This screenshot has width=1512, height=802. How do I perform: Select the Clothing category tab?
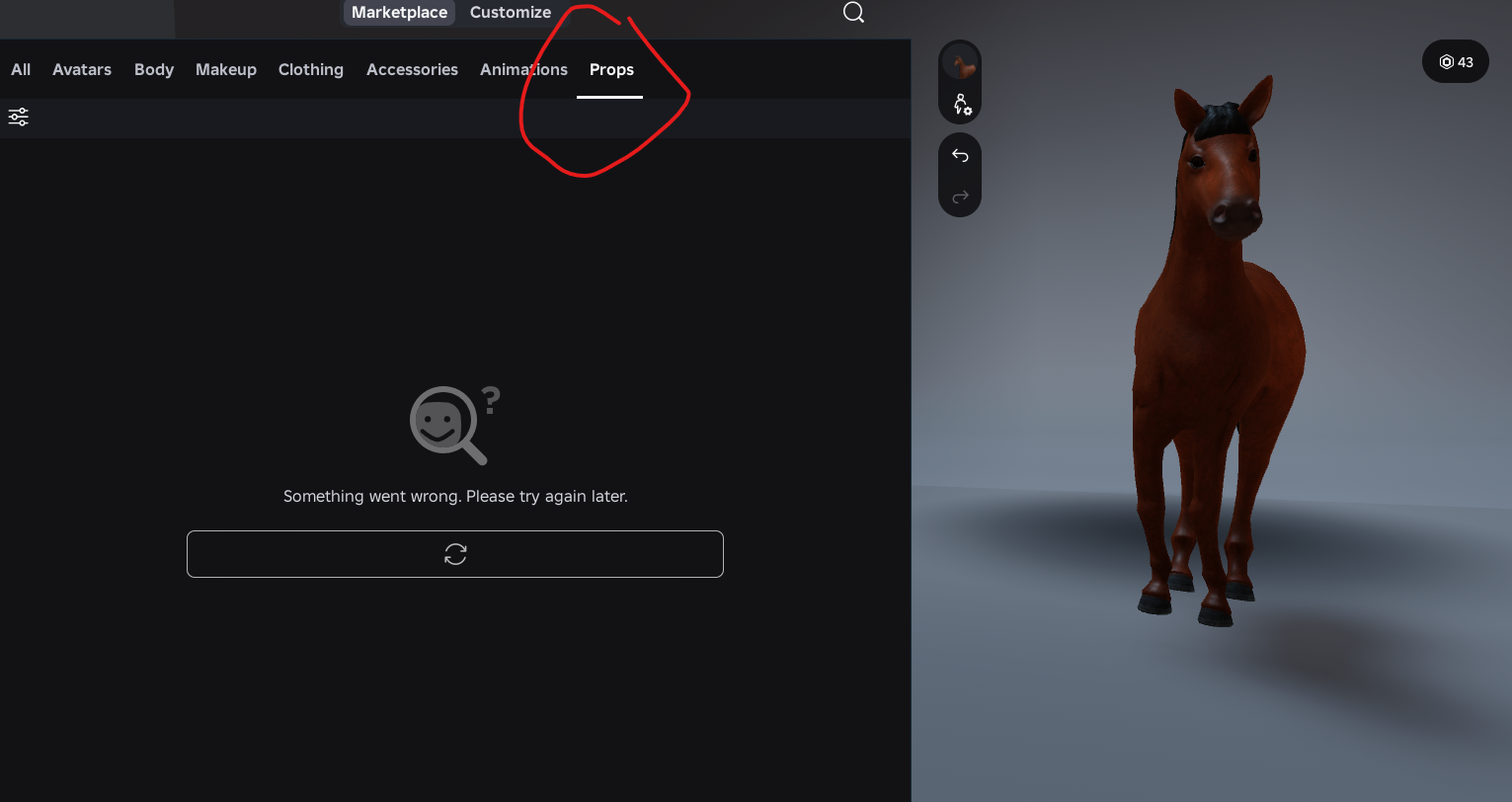pos(311,69)
